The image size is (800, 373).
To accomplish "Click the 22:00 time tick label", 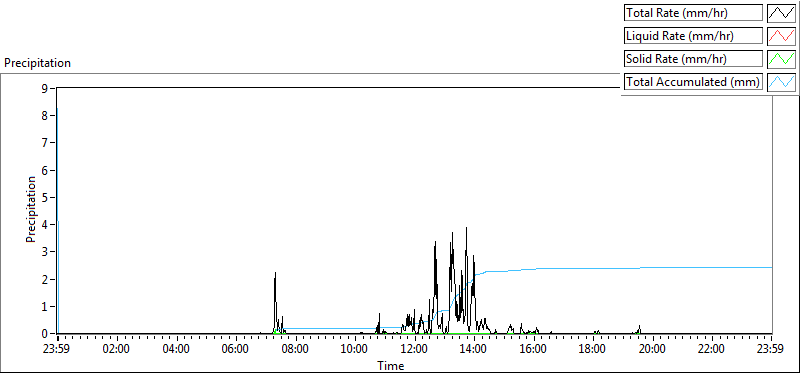I will [712, 350].
